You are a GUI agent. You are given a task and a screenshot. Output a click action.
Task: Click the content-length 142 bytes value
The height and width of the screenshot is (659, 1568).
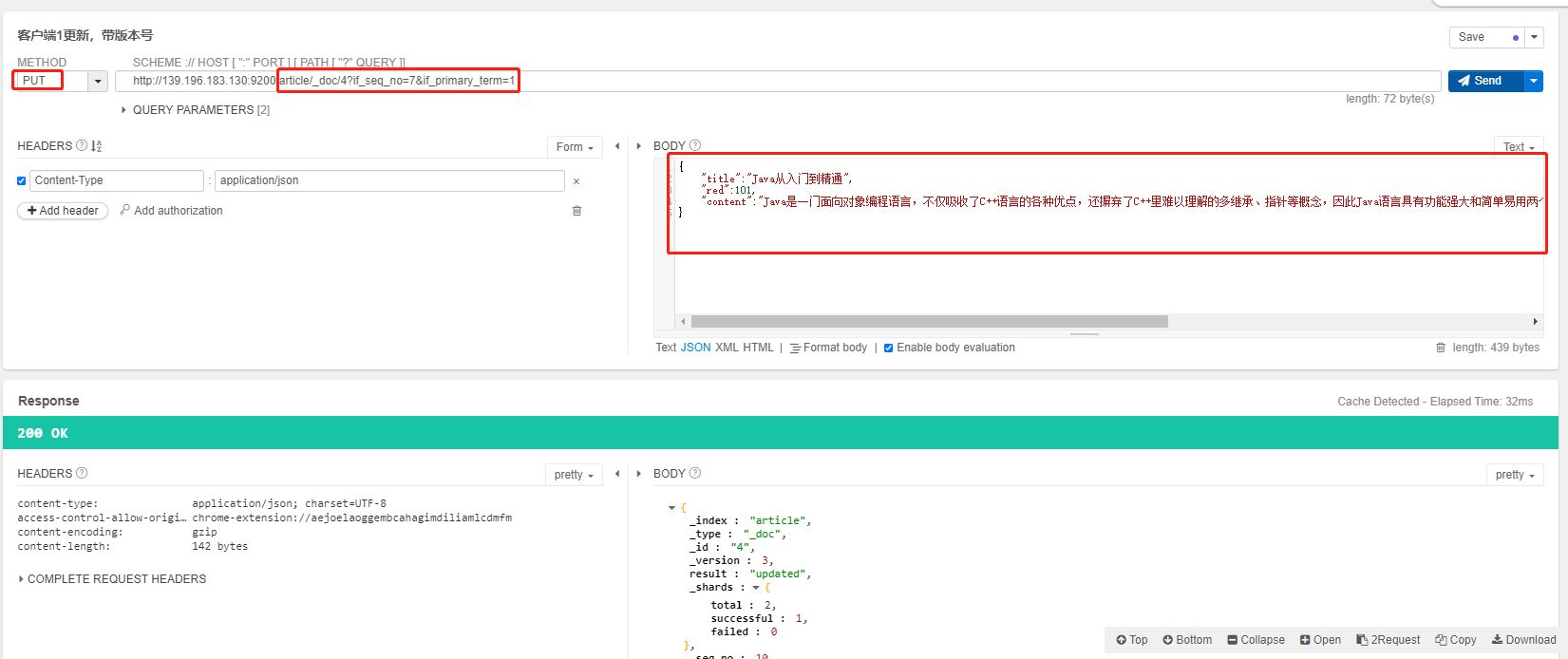(x=219, y=547)
